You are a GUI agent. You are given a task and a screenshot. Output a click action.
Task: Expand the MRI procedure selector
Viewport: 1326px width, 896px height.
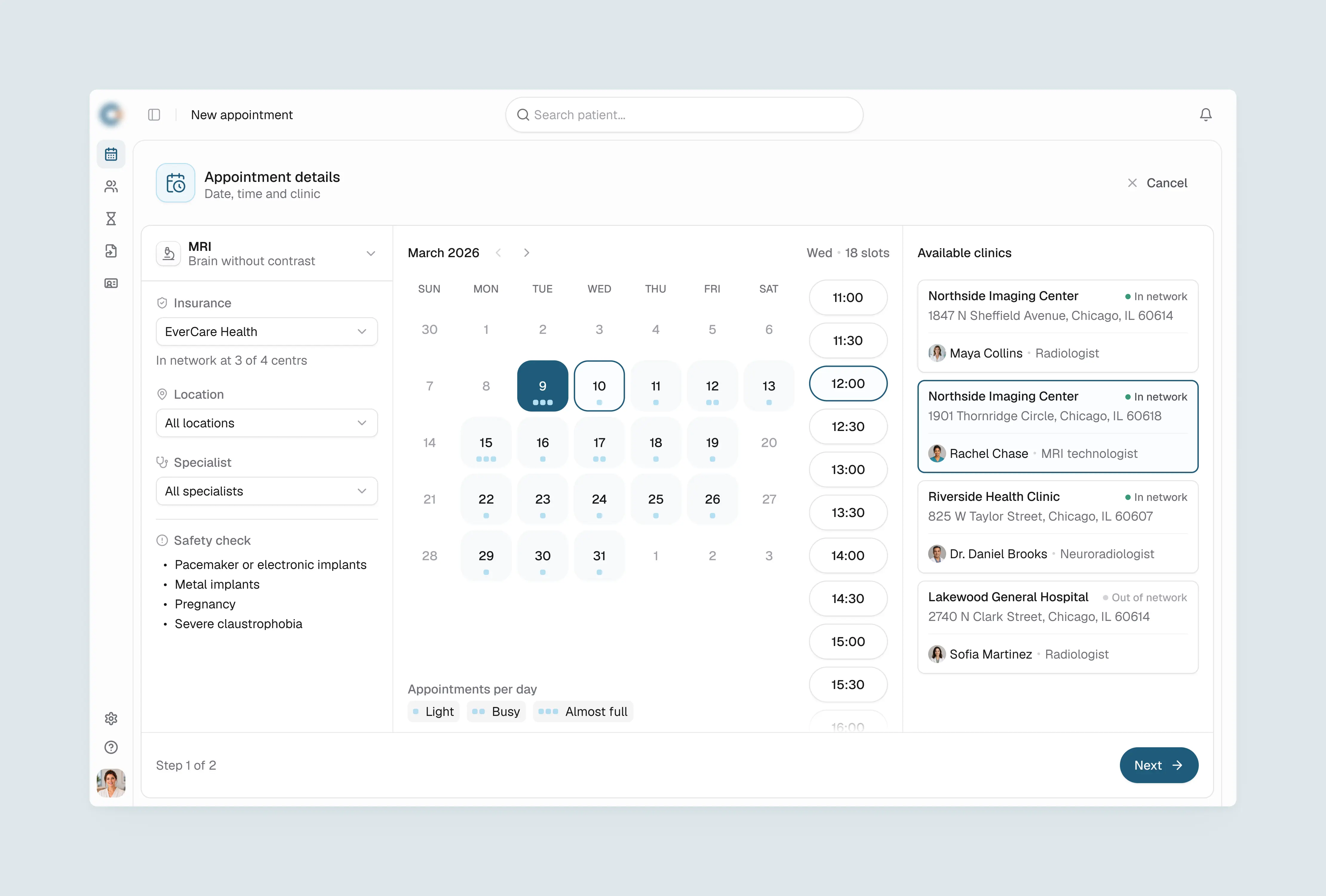point(267,253)
